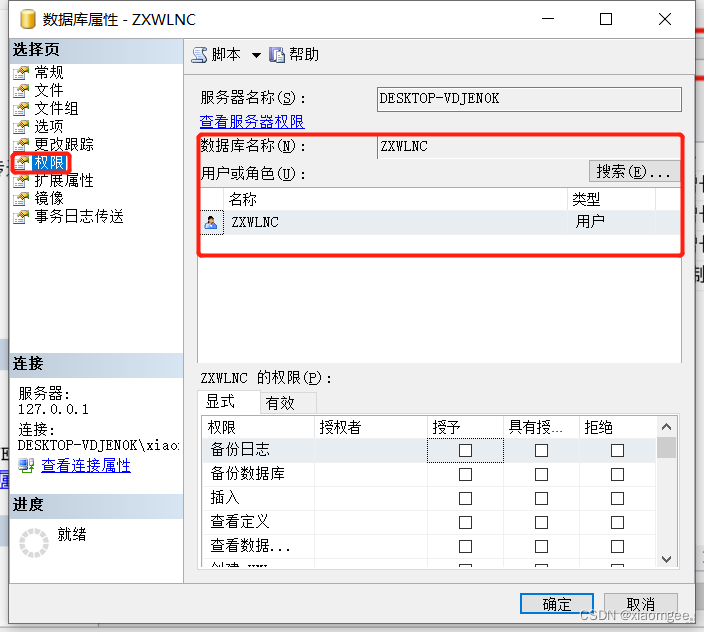Open the 常规 page
This screenshot has height=632, width=704.
pos(49,72)
